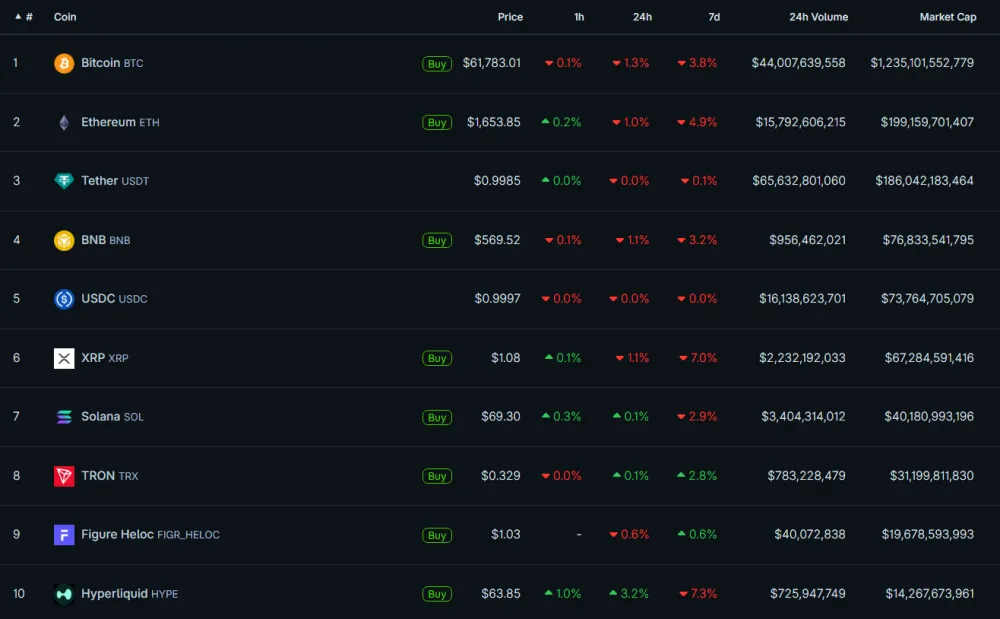This screenshot has width=1000, height=619.
Task: Click Buy button for BNB
Action: (437, 240)
